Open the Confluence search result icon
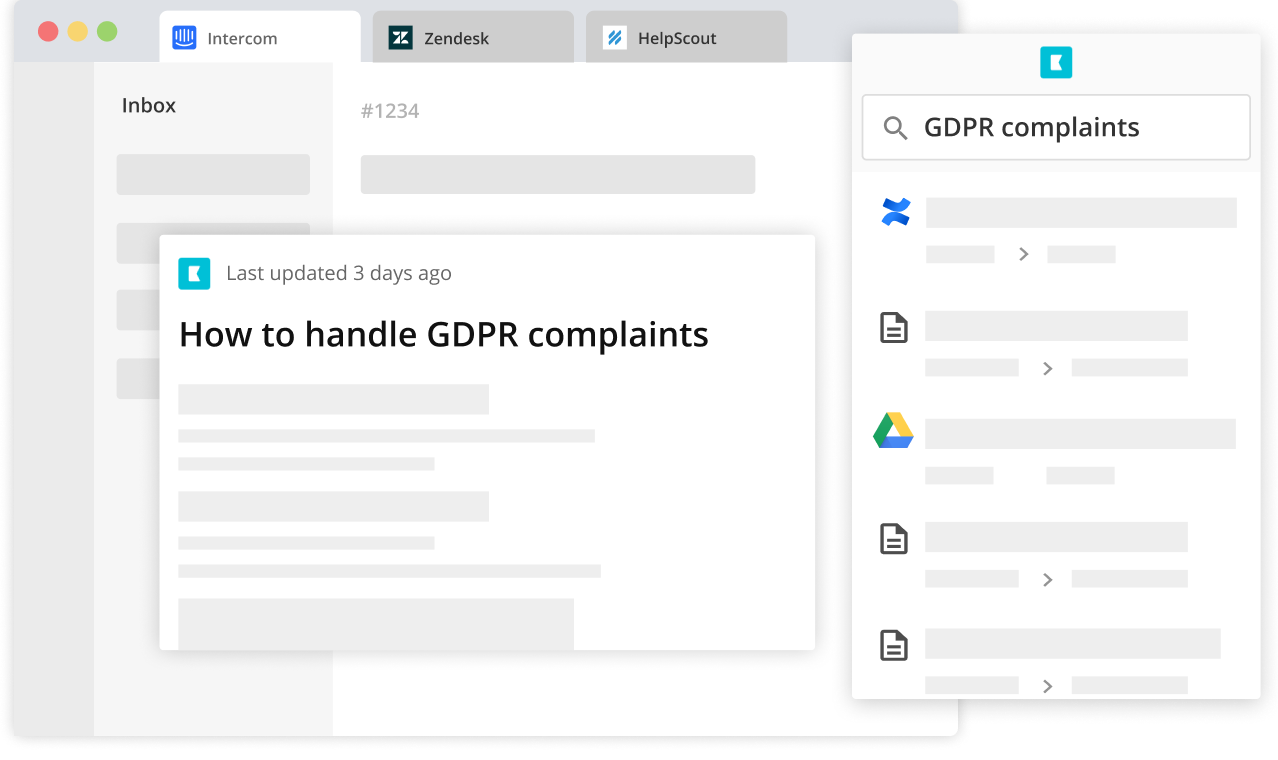 point(895,212)
